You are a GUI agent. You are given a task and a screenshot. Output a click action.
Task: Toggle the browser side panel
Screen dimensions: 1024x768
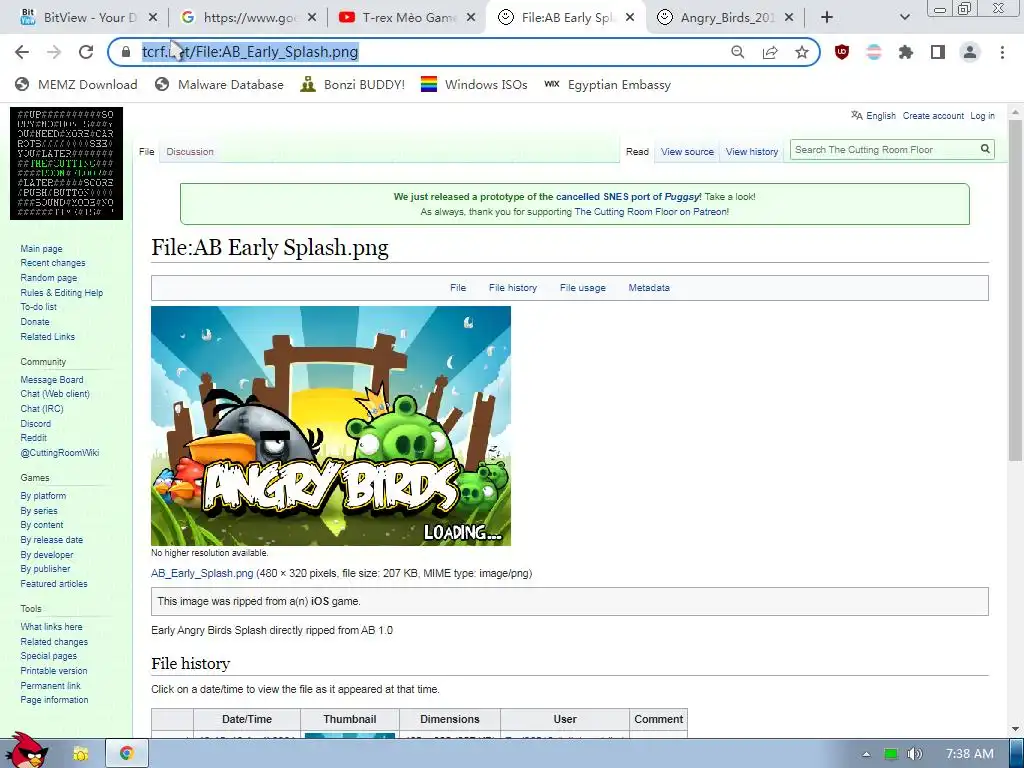(938, 52)
